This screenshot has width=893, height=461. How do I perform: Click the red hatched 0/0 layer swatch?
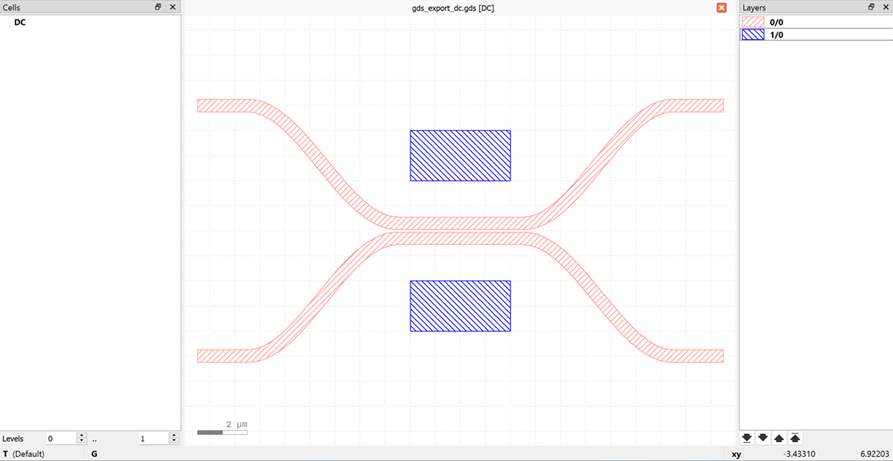point(752,21)
